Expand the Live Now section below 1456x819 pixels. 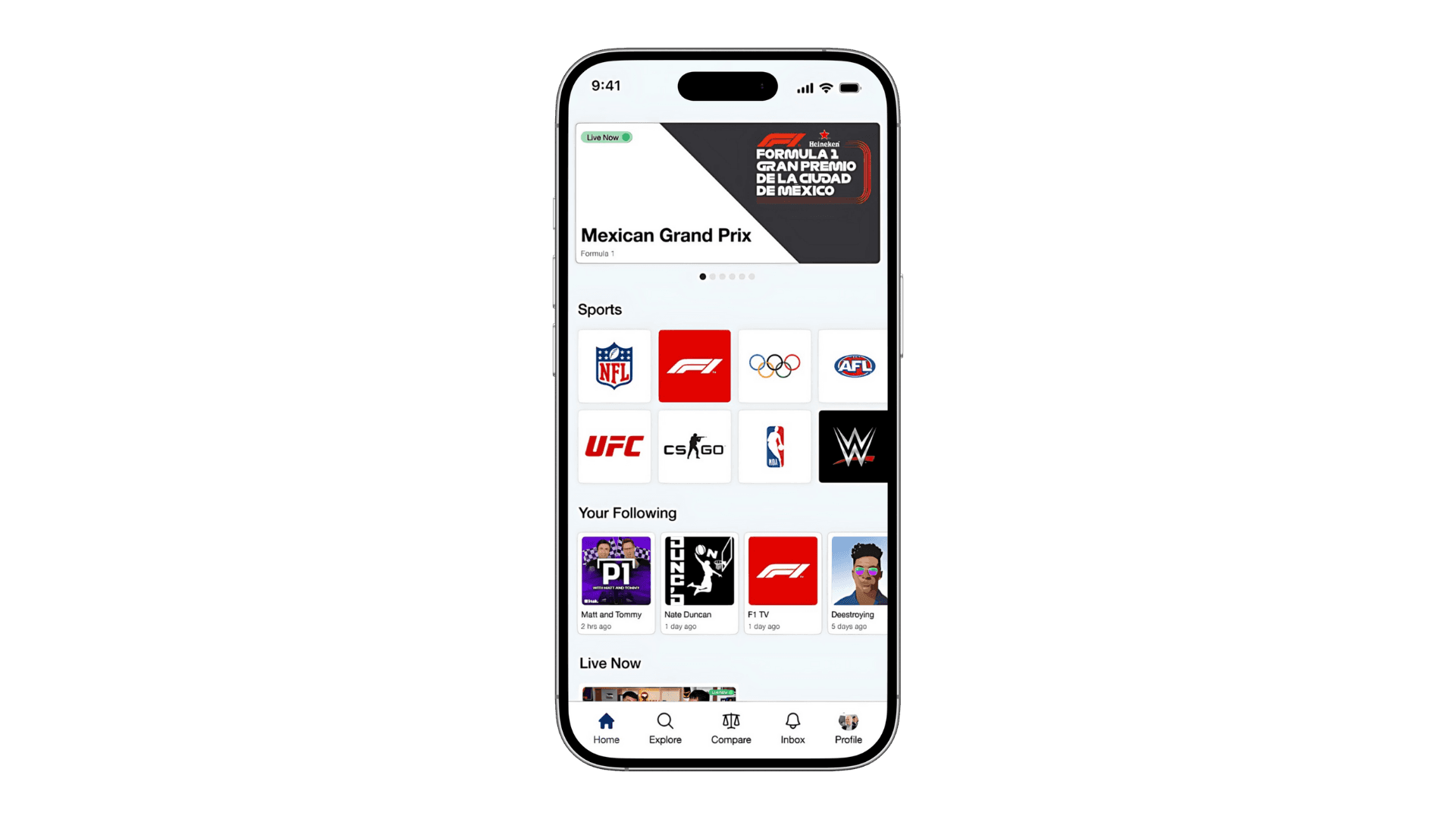(610, 662)
